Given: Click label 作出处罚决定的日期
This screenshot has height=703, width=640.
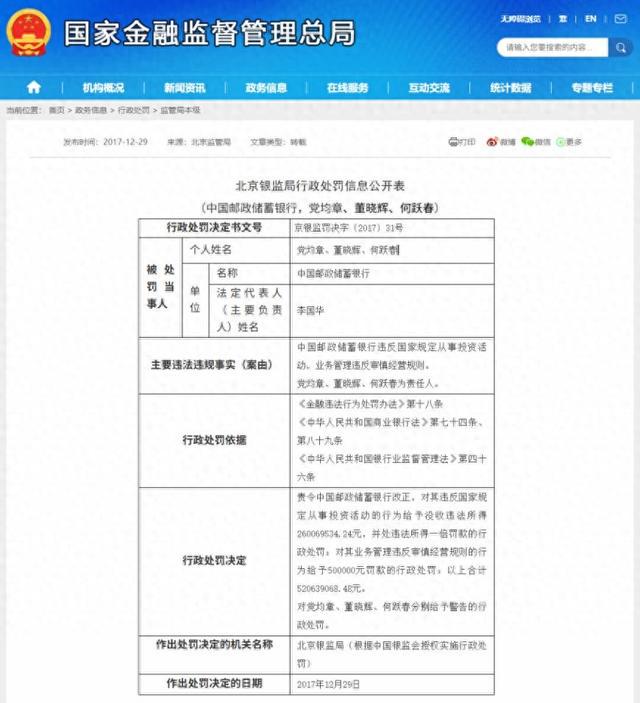Looking at the screenshot, I should pyautogui.click(x=214, y=683).
